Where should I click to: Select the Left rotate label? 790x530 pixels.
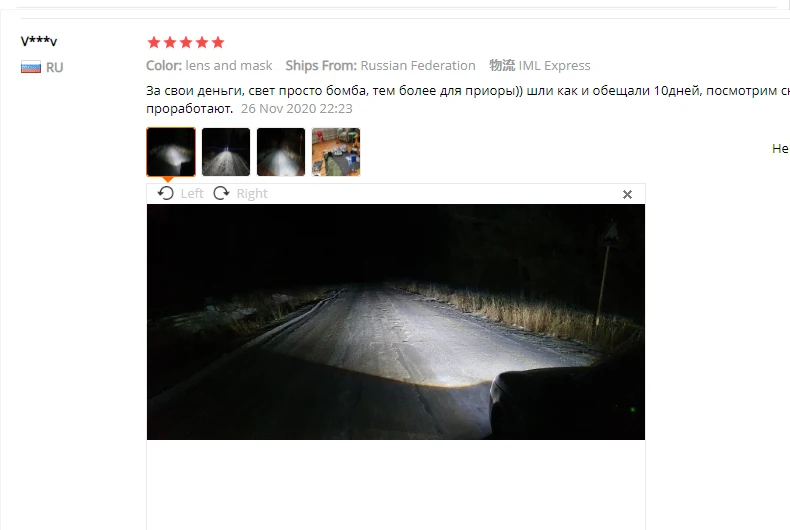tap(192, 193)
